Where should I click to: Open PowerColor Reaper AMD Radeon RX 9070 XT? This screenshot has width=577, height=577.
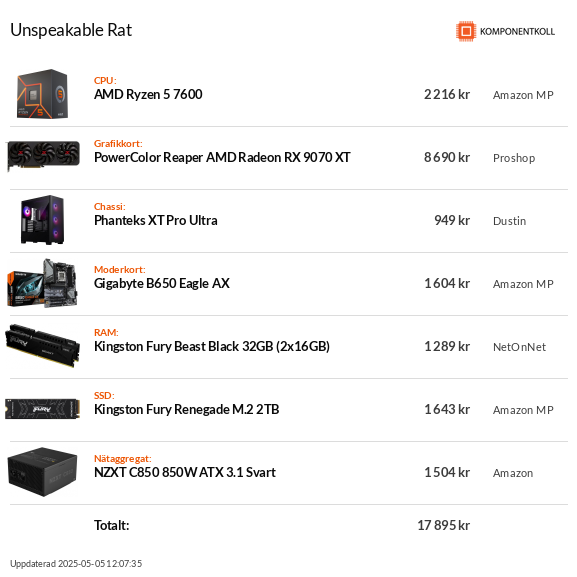coord(222,157)
